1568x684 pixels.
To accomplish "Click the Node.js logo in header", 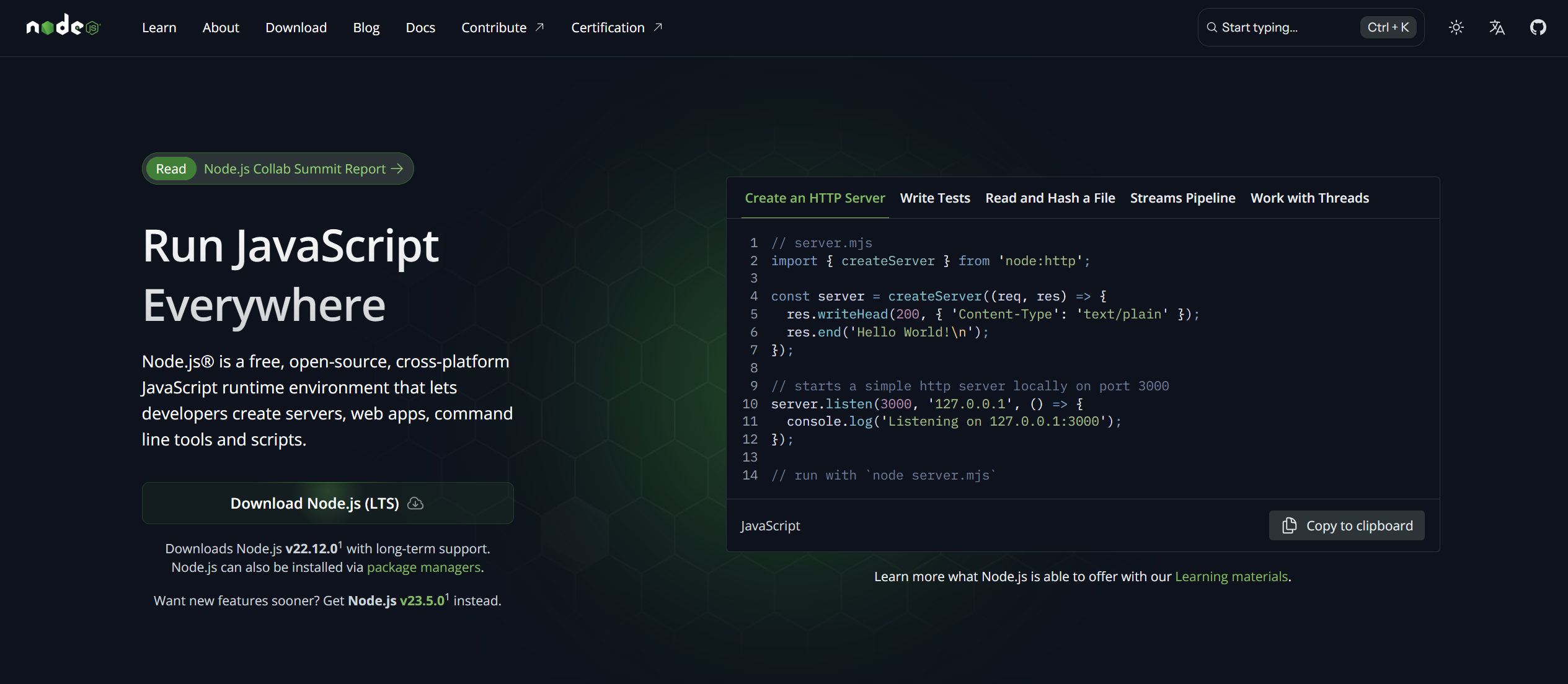I will coord(63,27).
